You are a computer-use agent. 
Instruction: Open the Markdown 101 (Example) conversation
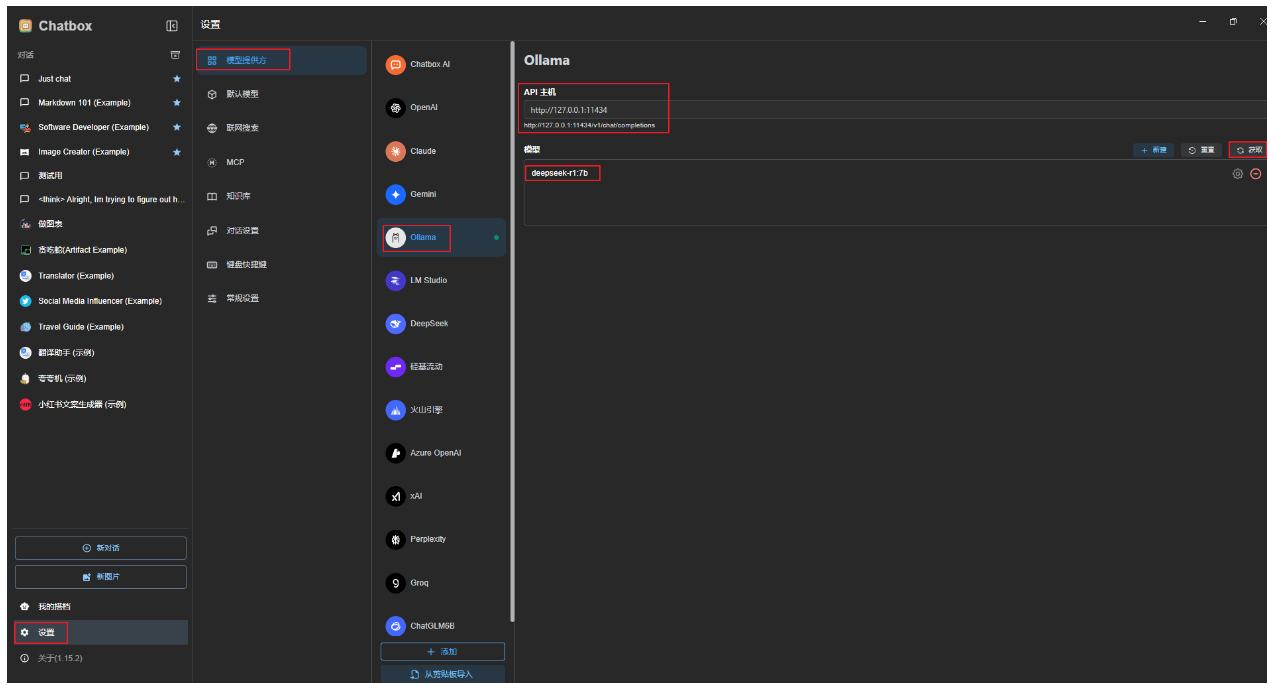pyautogui.click(x=100, y=102)
